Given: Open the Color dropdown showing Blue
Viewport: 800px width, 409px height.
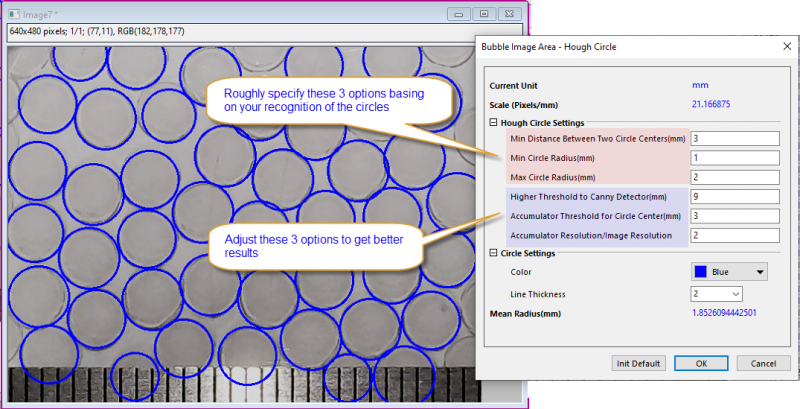Looking at the screenshot, I should pos(759,272).
